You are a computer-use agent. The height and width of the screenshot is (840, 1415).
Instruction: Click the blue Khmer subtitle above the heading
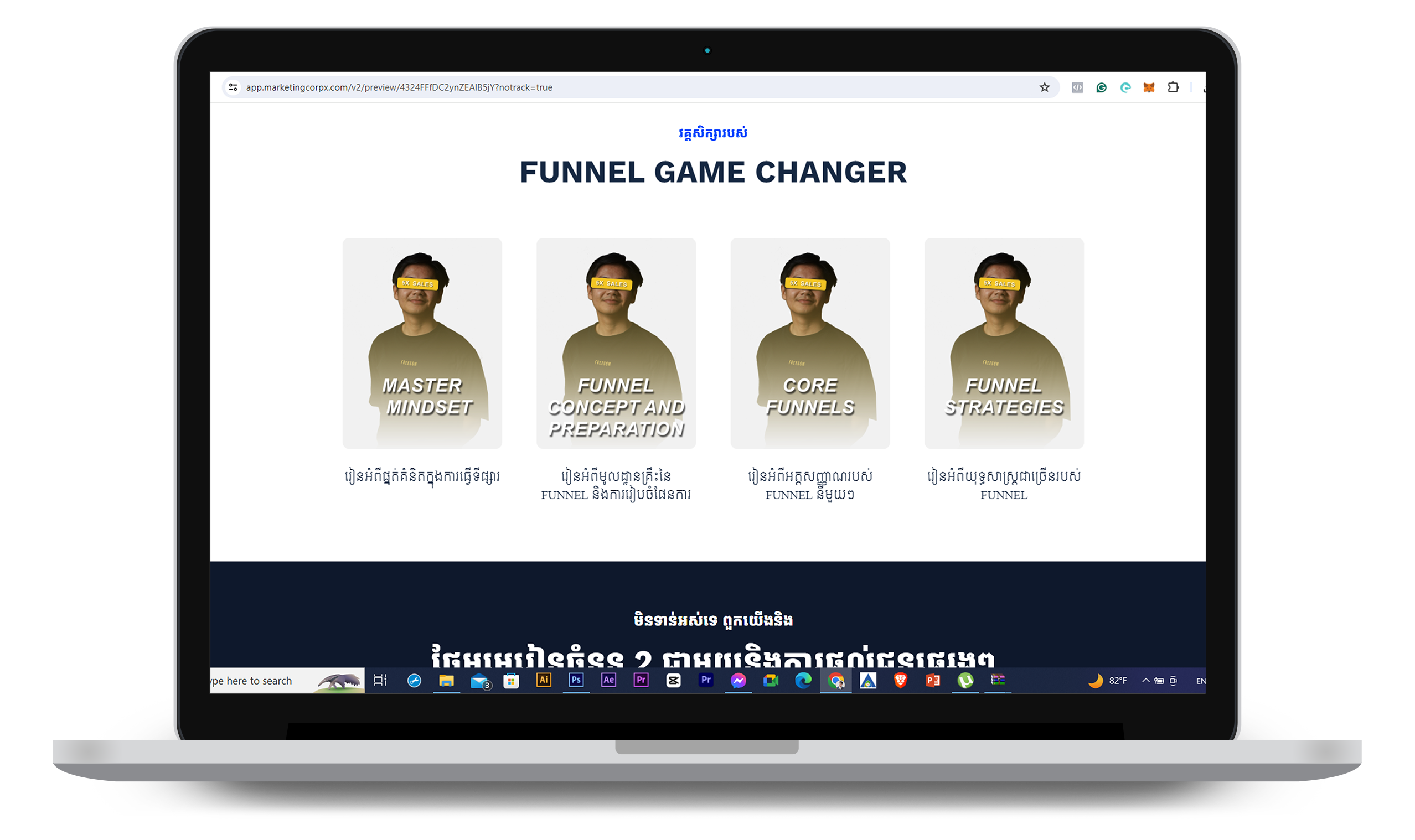tap(713, 133)
